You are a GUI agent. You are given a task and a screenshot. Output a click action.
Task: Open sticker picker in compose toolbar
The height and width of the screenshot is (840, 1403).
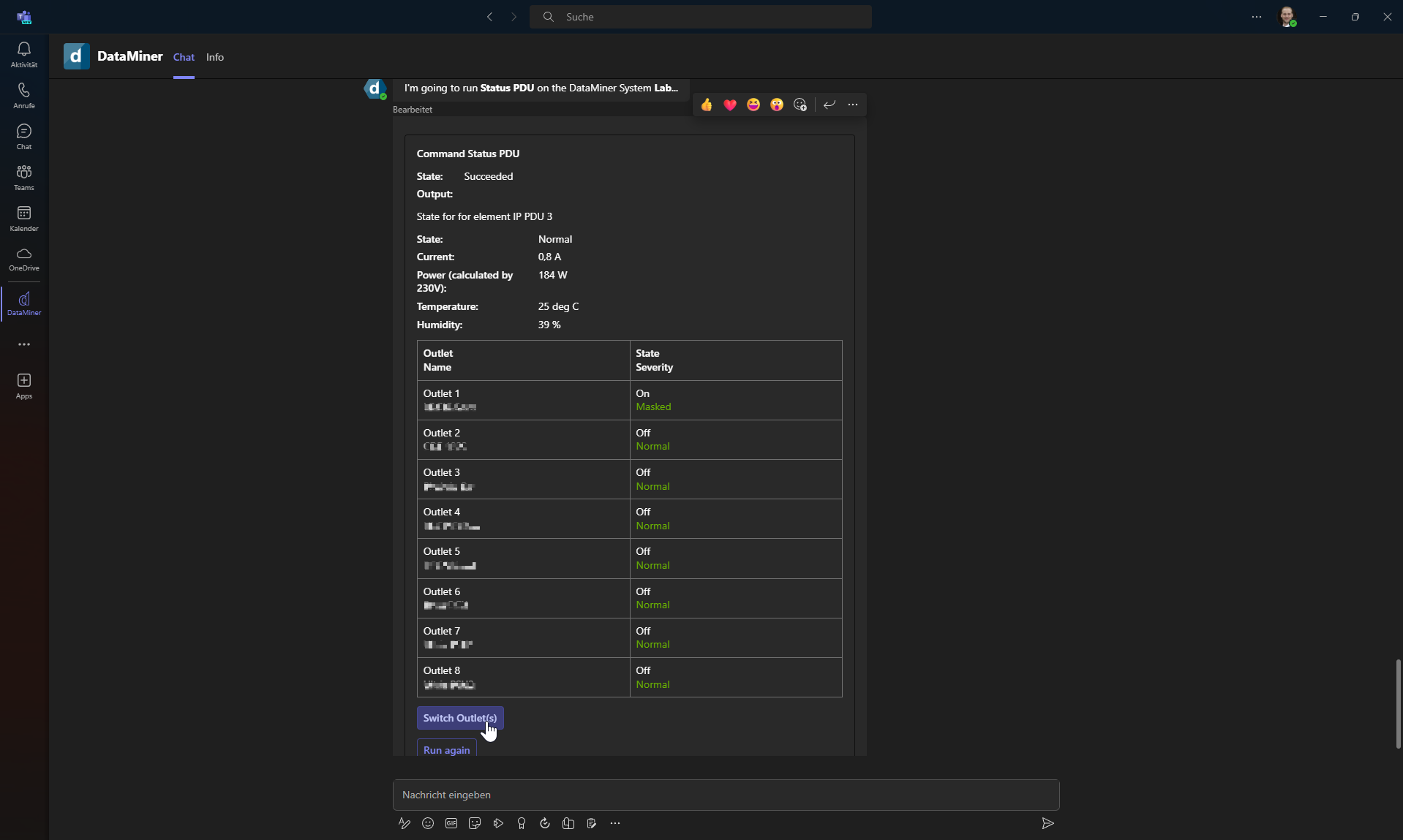point(475,823)
